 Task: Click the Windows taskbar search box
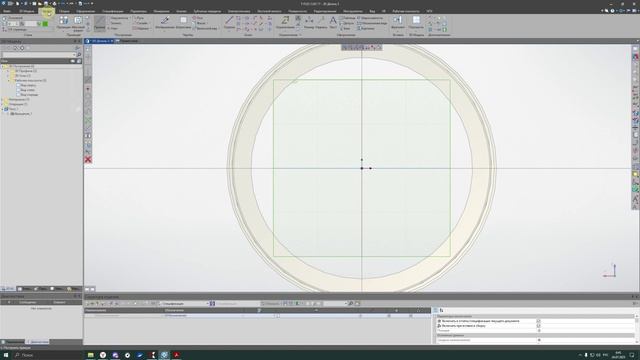pos(47,355)
